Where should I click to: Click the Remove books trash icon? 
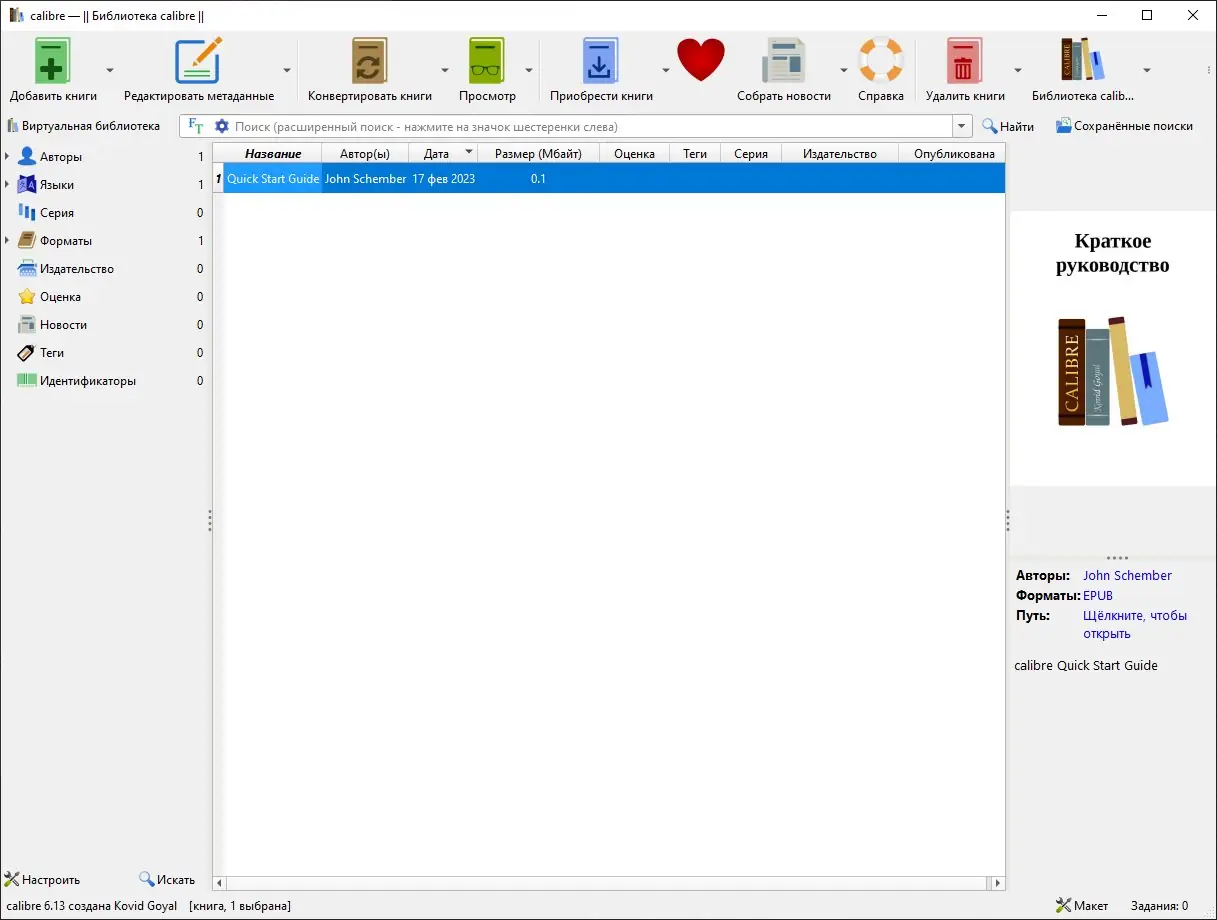click(x=964, y=61)
